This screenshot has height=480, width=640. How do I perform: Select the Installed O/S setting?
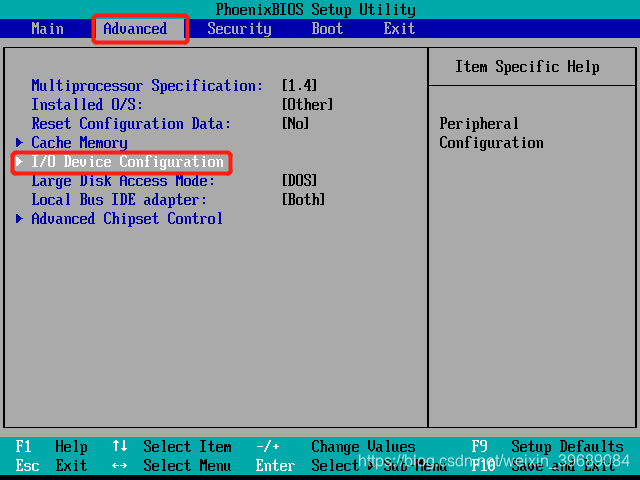(87, 104)
